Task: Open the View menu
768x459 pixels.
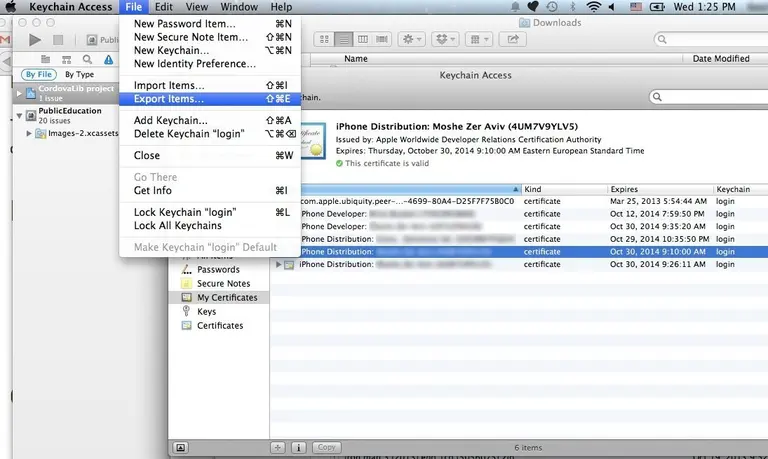Action: 196,7
